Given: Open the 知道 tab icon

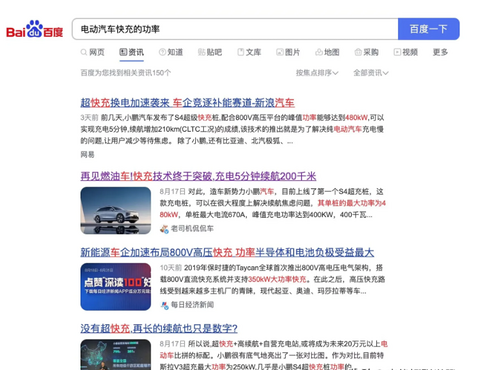Looking at the screenshot, I should pos(162,52).
